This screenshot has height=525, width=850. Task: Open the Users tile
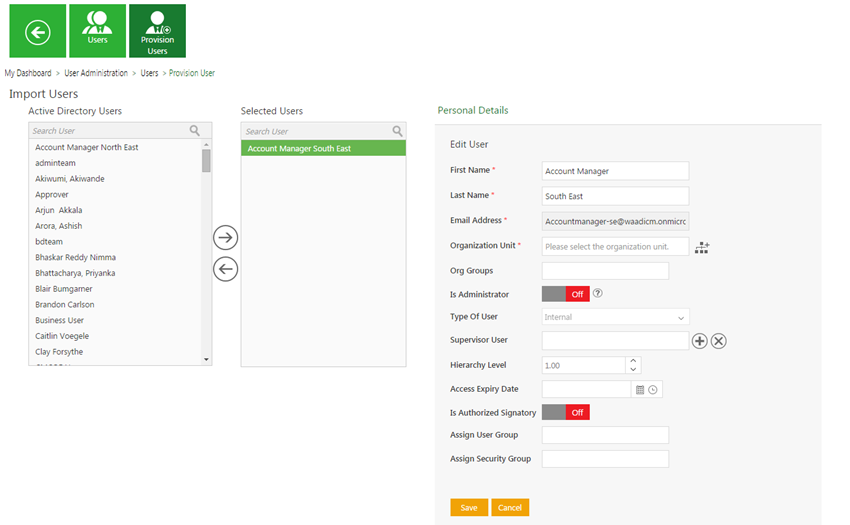[x=98, y=31]
